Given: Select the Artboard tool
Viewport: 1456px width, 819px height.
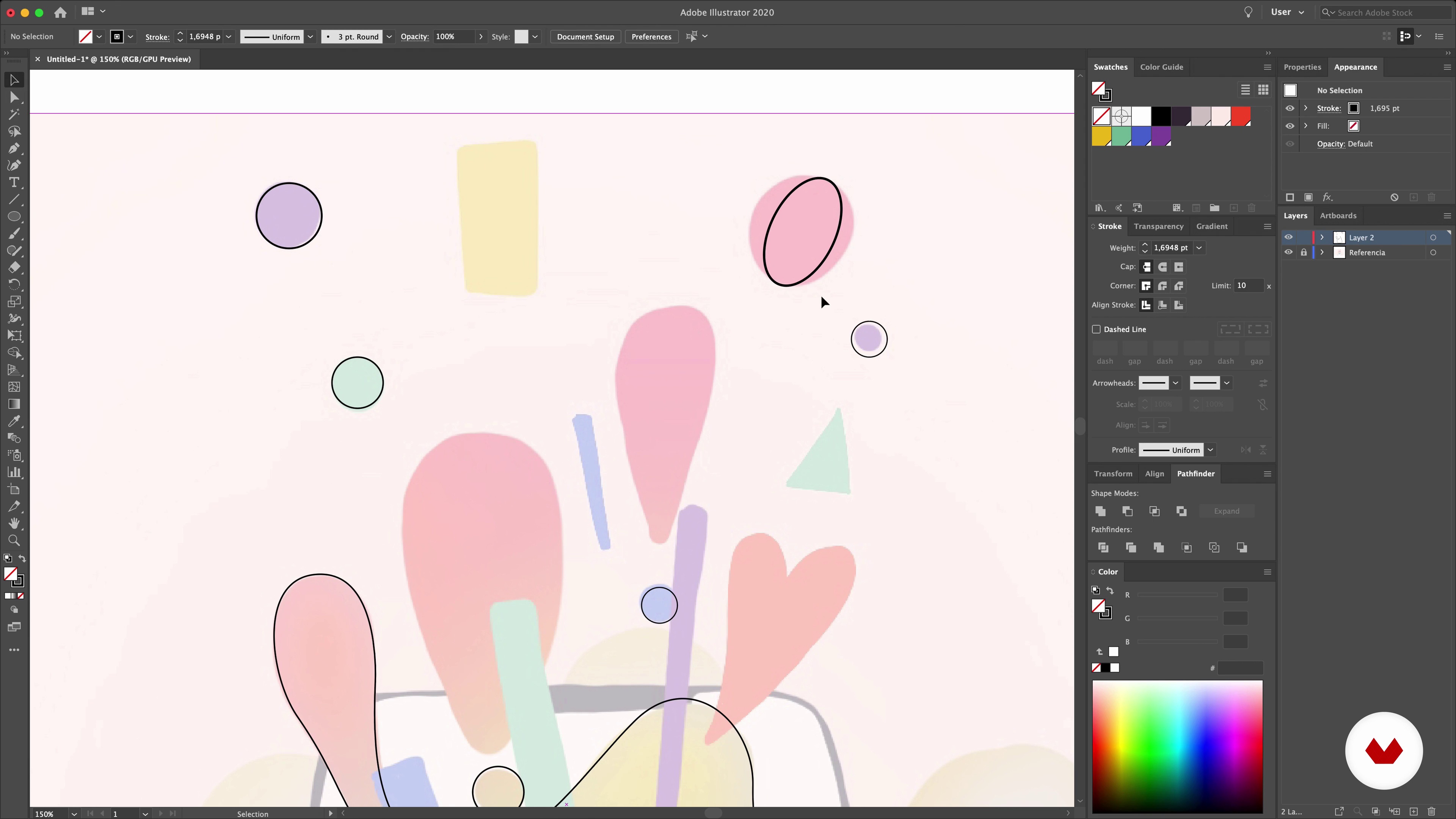Looking at the screenshot, I should pos(14,490).
